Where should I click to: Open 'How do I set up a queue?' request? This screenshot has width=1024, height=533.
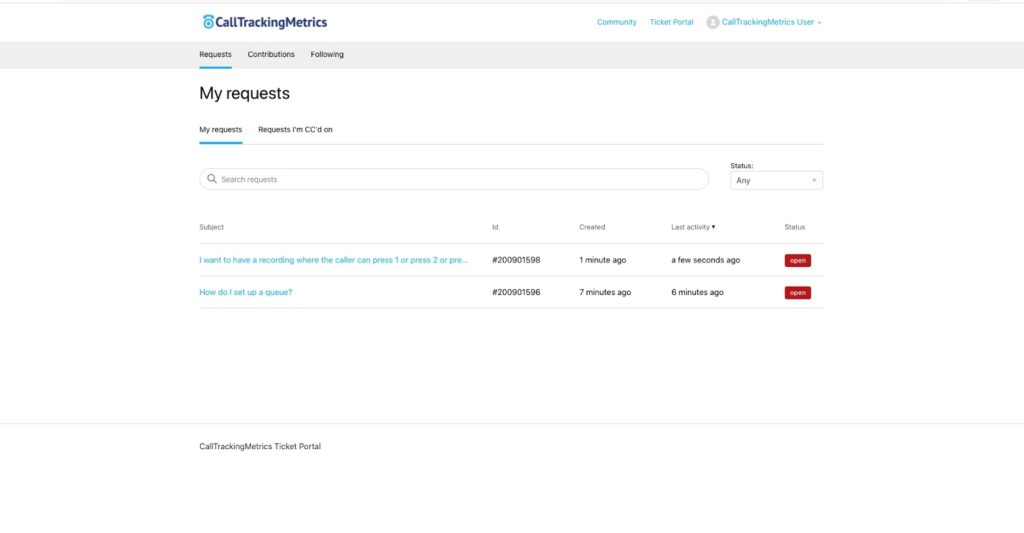point(246,292)
